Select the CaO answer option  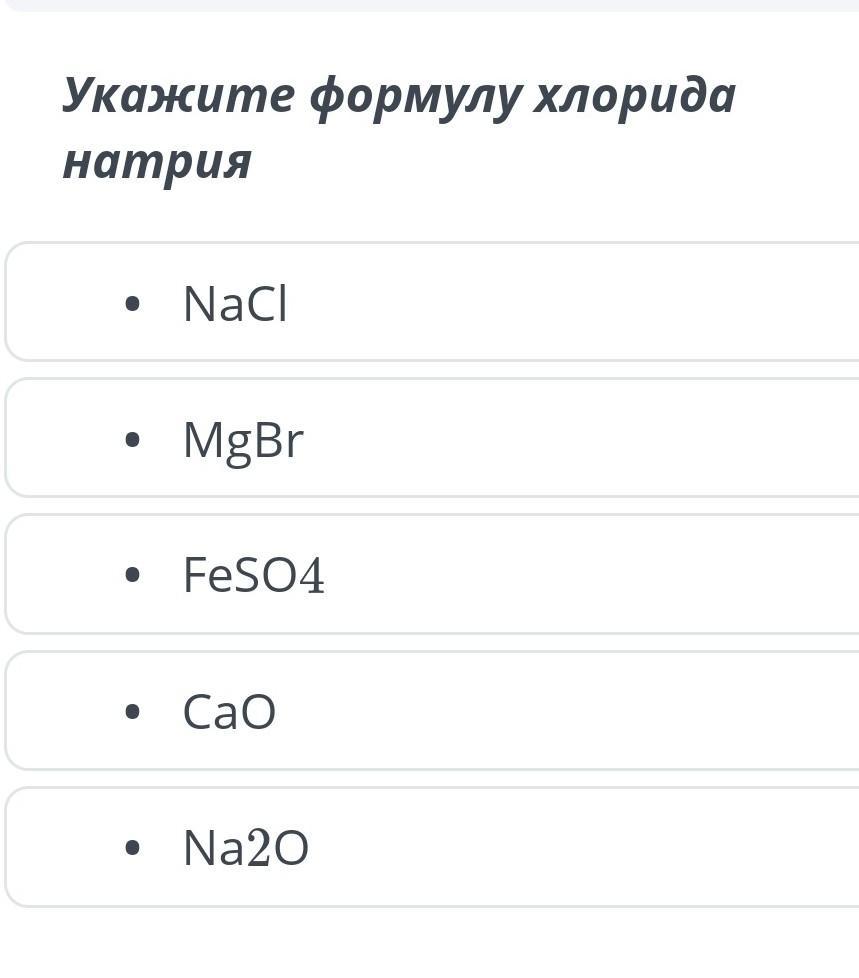click(x=432, y=710)
